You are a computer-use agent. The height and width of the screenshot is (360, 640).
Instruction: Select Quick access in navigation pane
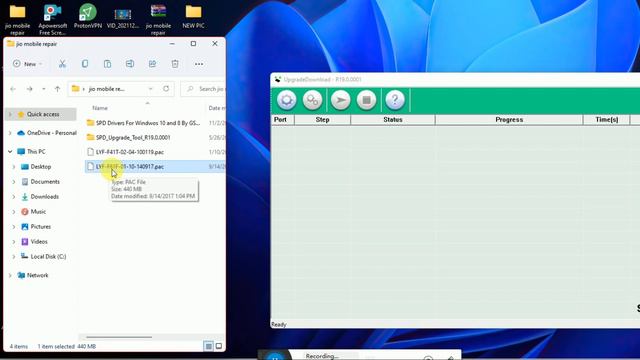pos(43,114)
